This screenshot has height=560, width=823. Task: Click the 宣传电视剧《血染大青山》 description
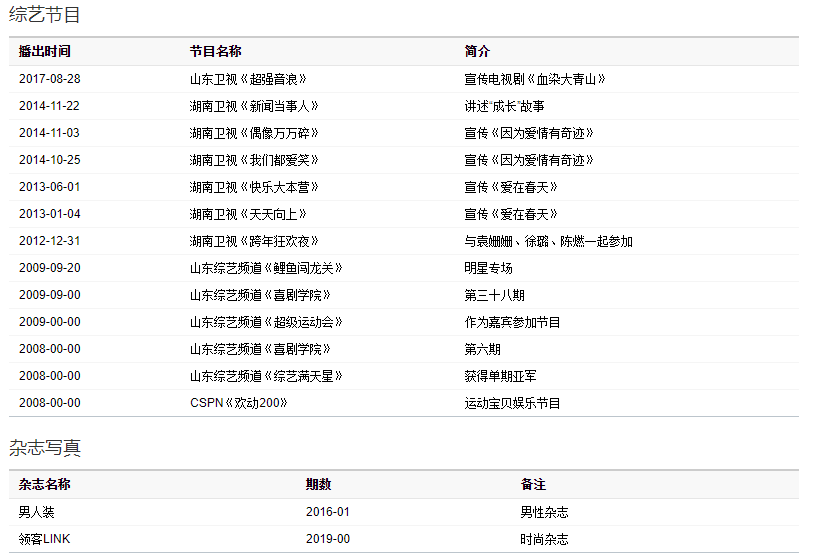535,79
